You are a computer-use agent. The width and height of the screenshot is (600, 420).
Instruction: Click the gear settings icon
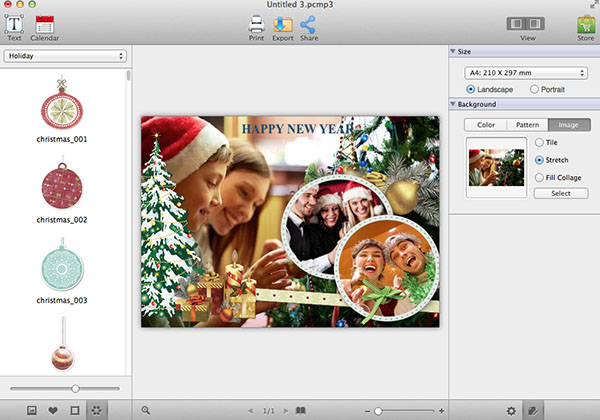pyautogui.click(x=511, y=410)
